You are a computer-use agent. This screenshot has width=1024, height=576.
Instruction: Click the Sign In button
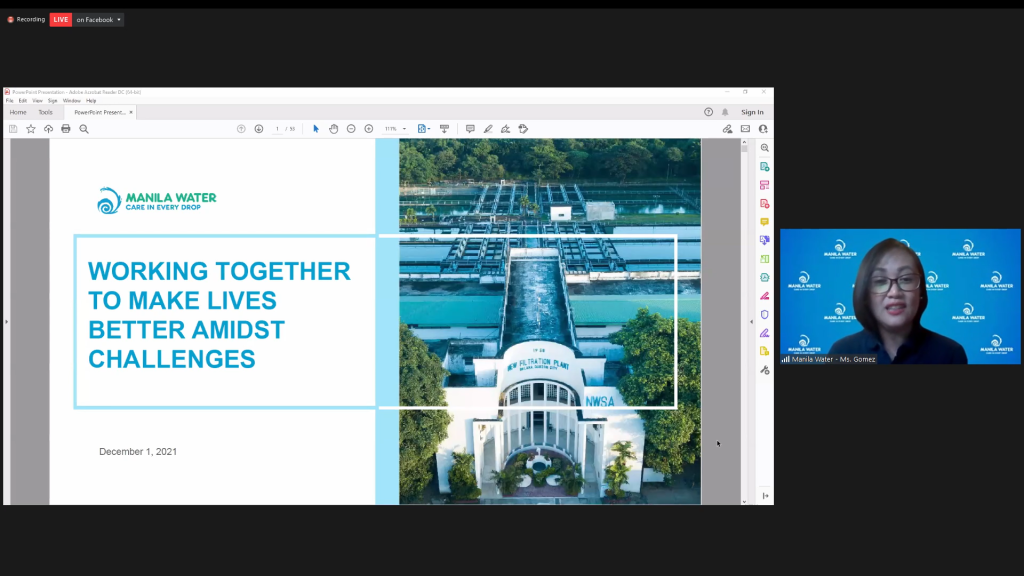[752, 112]
